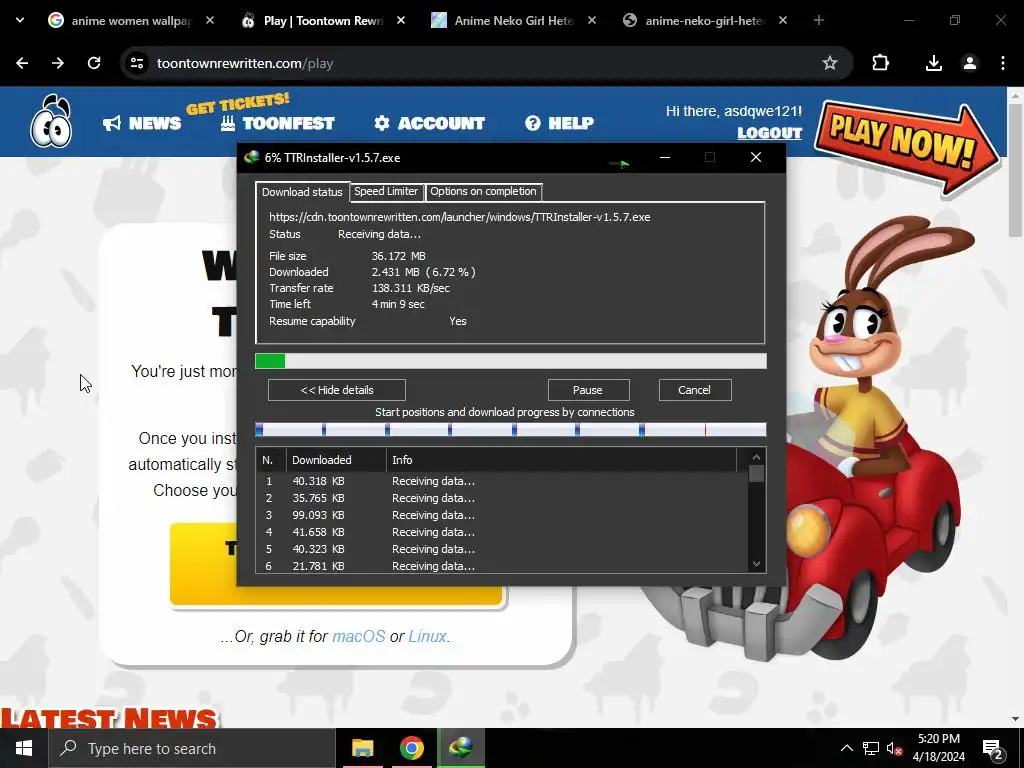Screen dimensions: 1024x768
Task: Open Chrome profile icon
Action: 970,63
